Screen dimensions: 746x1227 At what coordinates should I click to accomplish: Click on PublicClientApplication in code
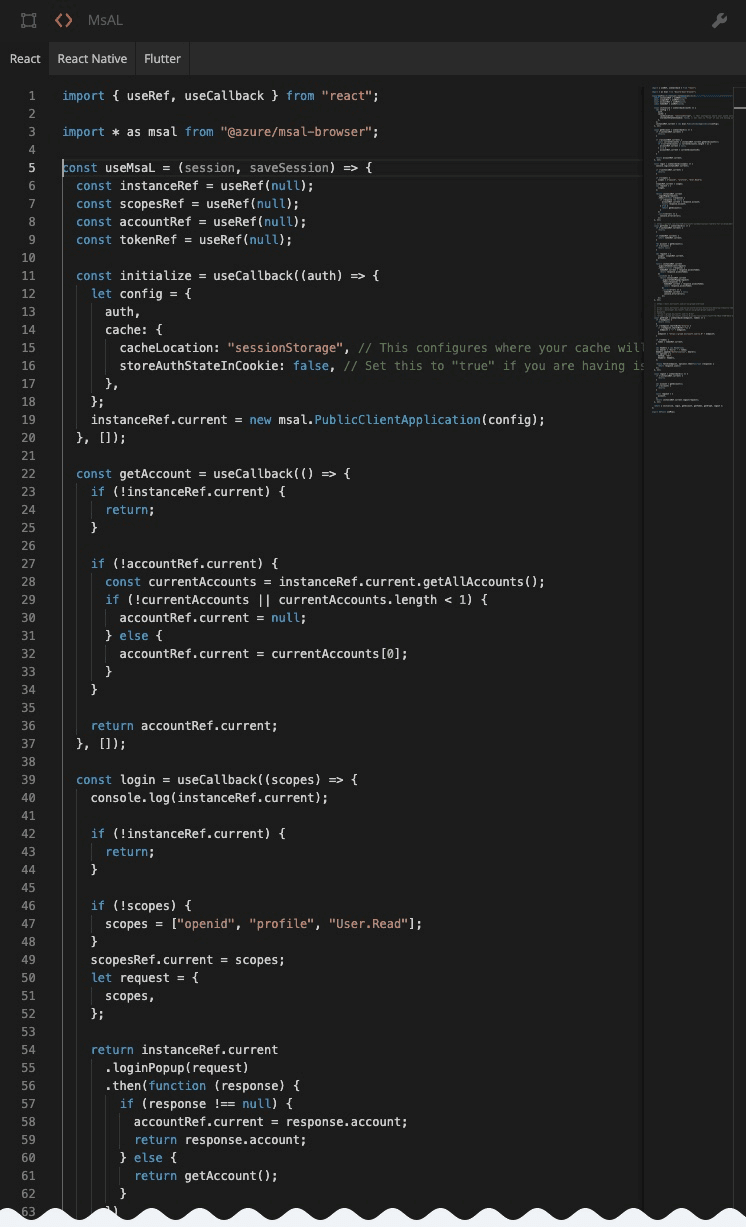pos(396,420)
